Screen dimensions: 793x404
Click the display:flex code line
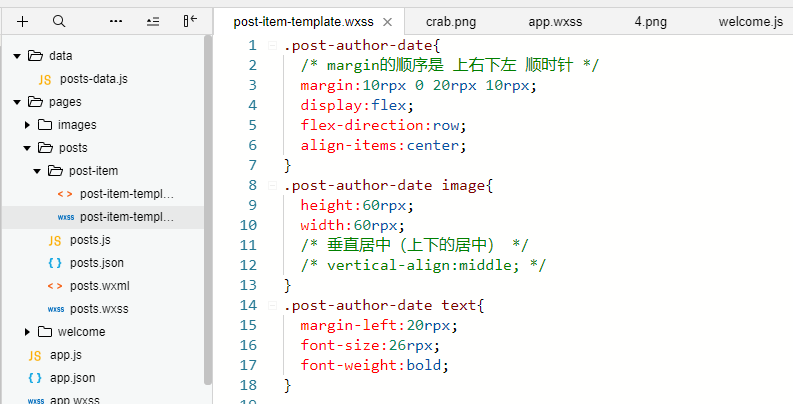click(x=357, y=106)
